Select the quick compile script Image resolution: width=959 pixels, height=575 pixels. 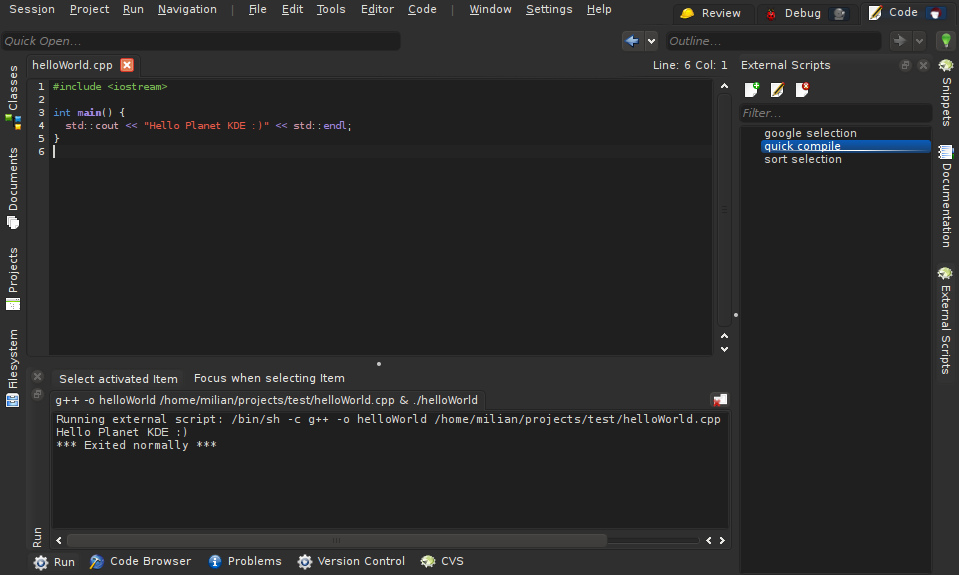846,146
